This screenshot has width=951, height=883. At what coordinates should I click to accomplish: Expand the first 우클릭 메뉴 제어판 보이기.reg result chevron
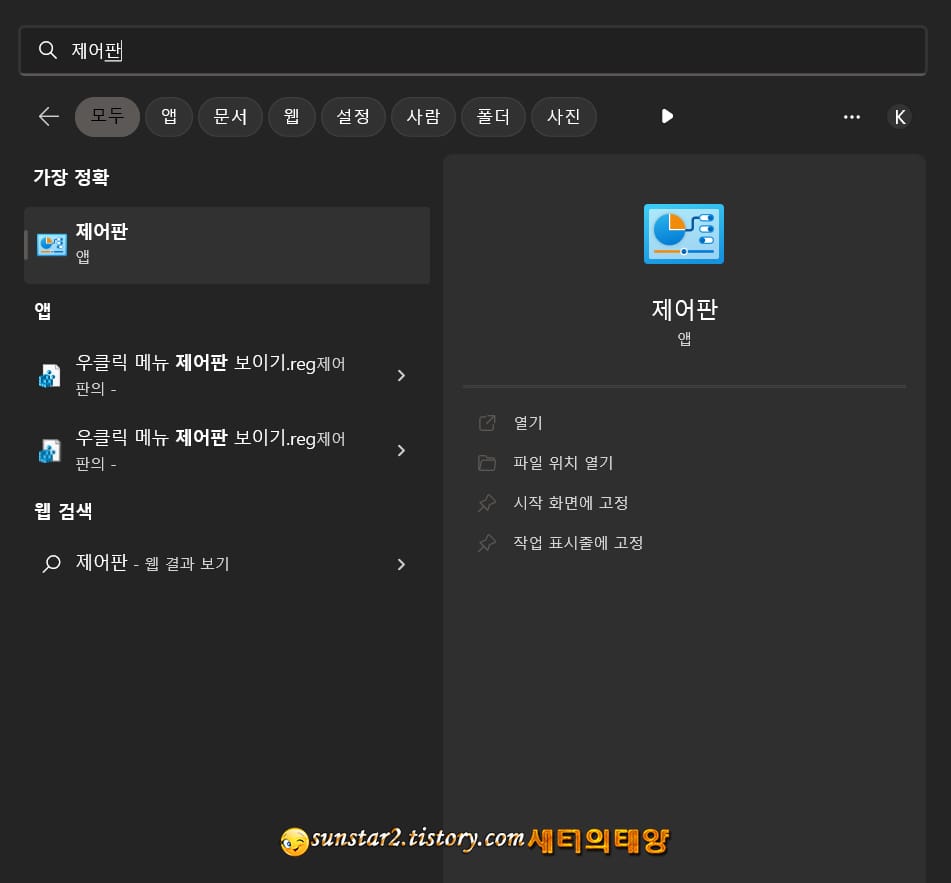(401, 375)
